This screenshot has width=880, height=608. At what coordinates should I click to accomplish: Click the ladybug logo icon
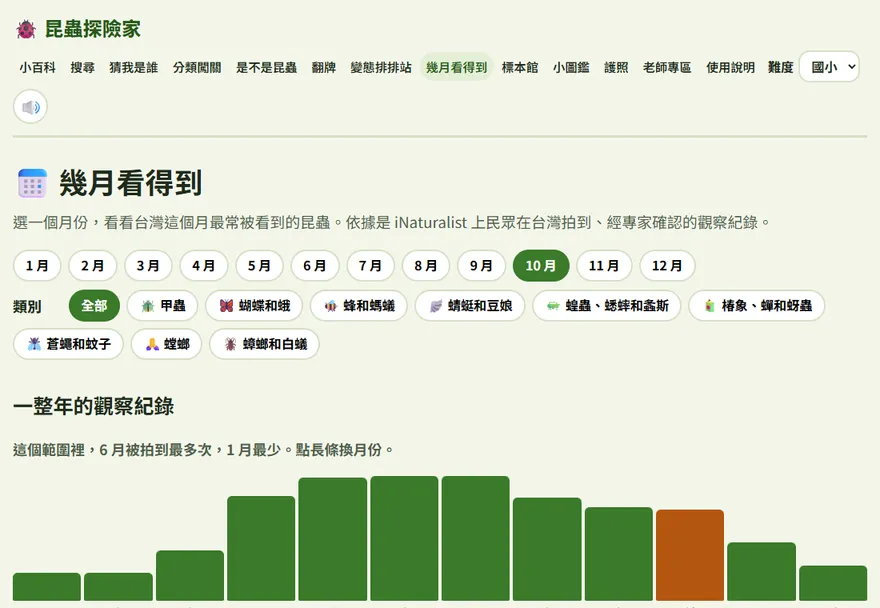tap(26, 29)
